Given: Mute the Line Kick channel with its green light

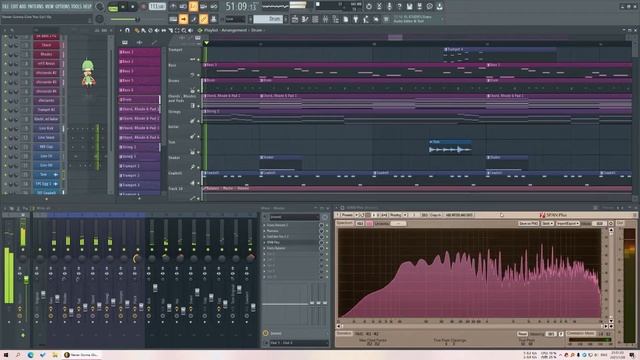Looking at the screenshot, I should pyautogui.click(x=6, y=129).
